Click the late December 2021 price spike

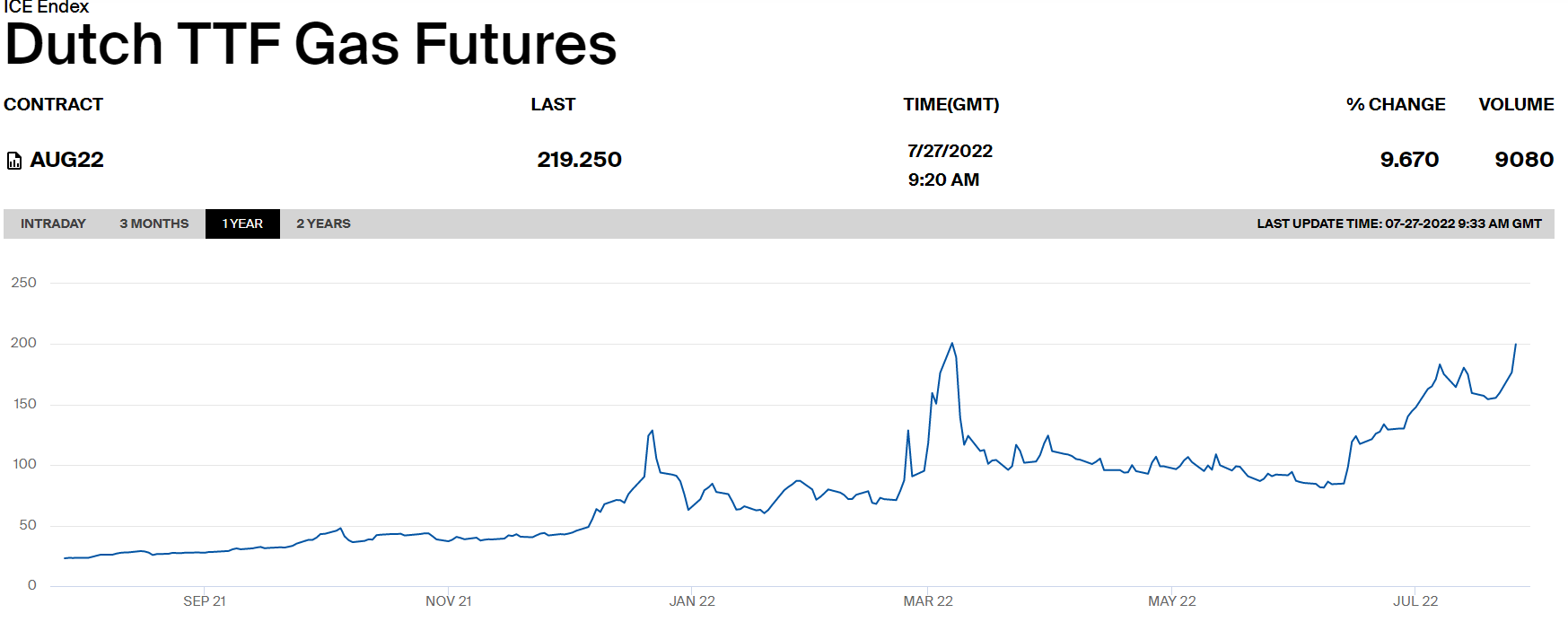652,431
